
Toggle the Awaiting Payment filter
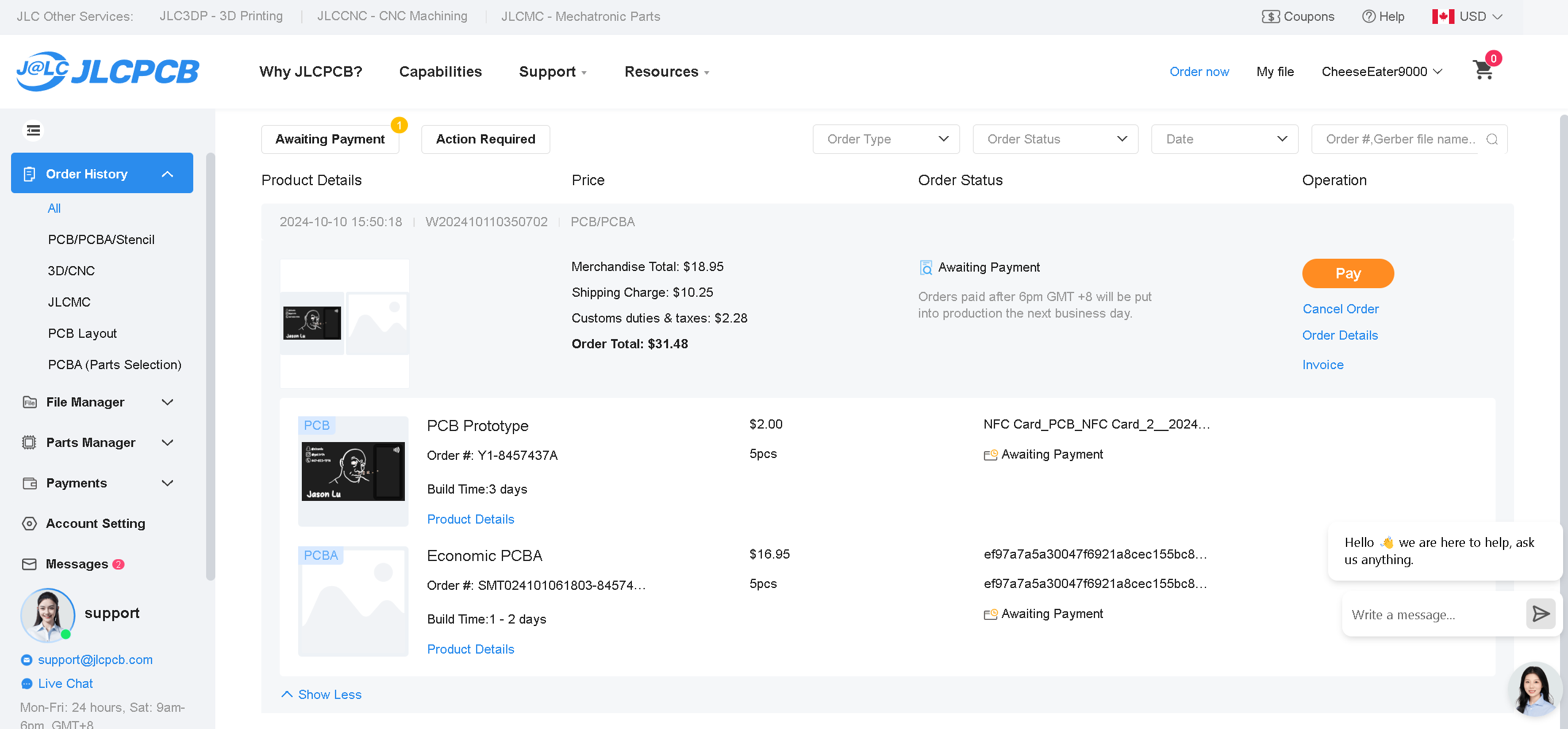click(330, 139)
